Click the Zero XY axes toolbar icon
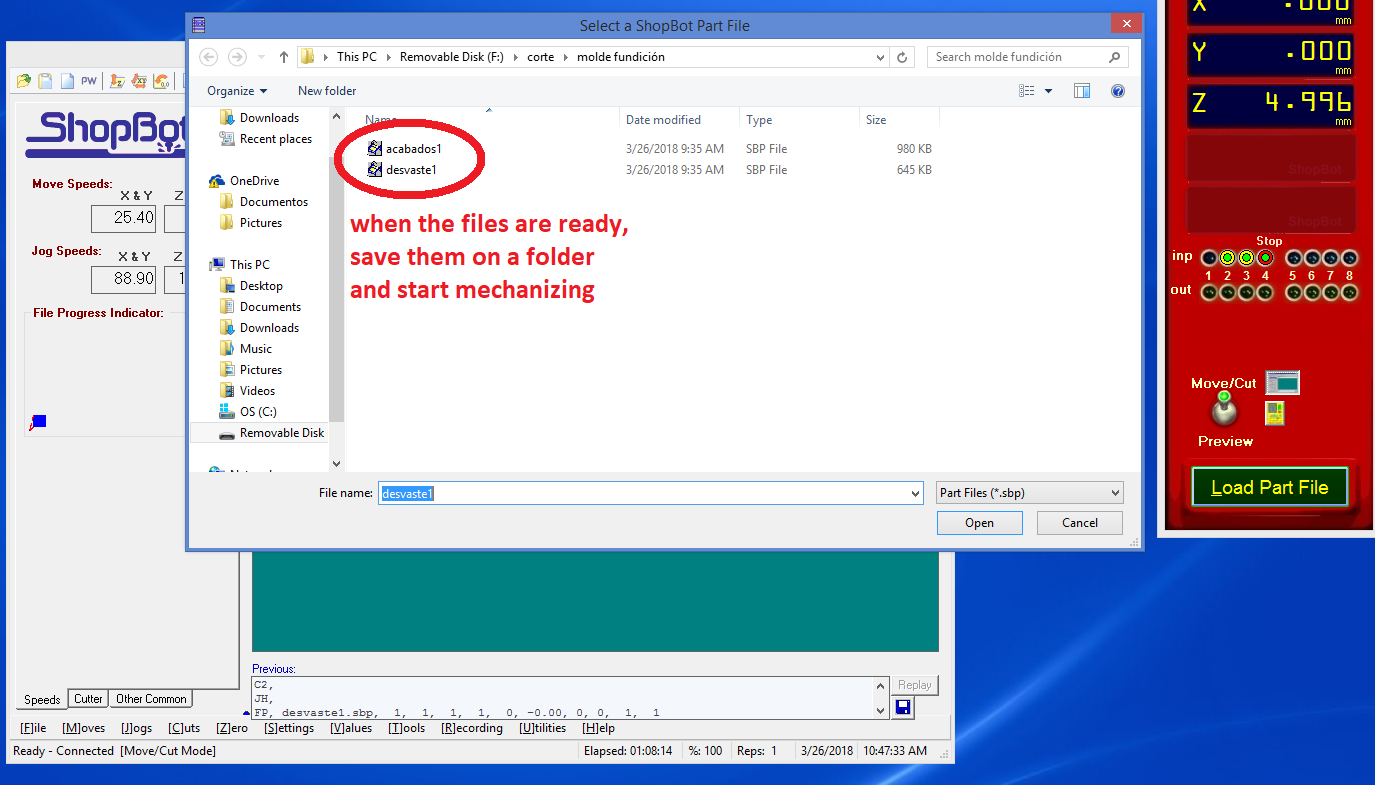This screenshot has height=785, width=1375. coord(139,81)
